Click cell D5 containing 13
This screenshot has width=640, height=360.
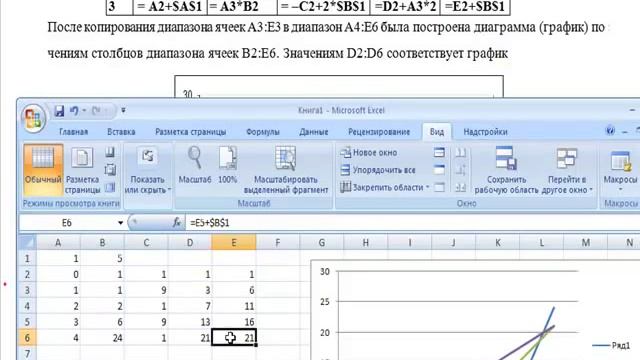pos(190,322)
